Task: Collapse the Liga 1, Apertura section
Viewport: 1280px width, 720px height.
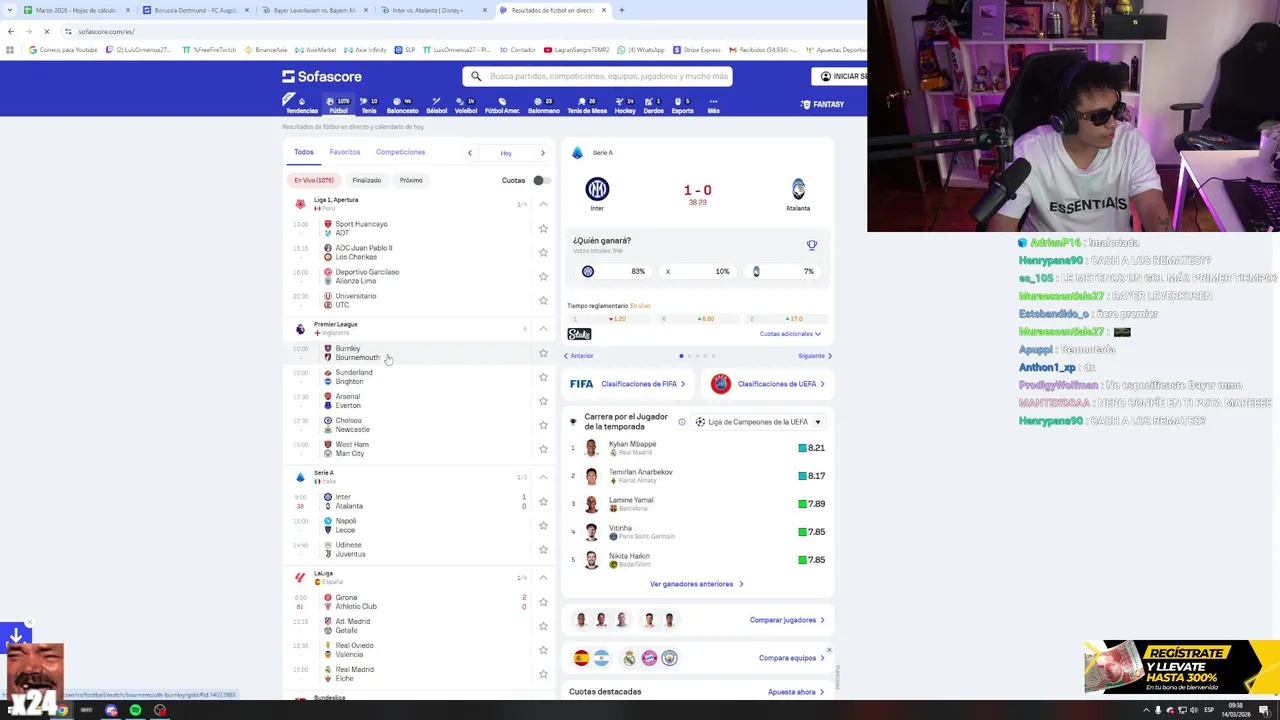Action: click(543, 204)
